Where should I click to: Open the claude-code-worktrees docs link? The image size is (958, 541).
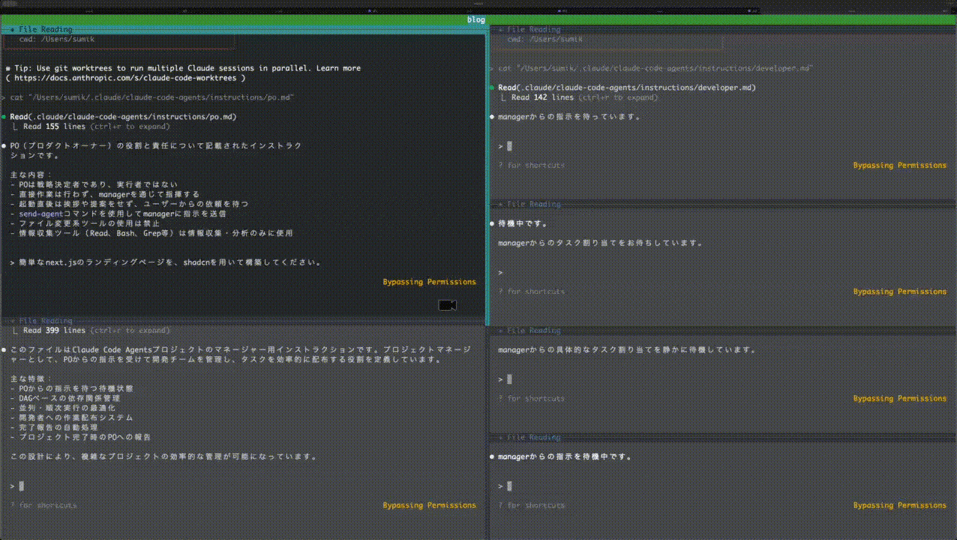point(125,78)
